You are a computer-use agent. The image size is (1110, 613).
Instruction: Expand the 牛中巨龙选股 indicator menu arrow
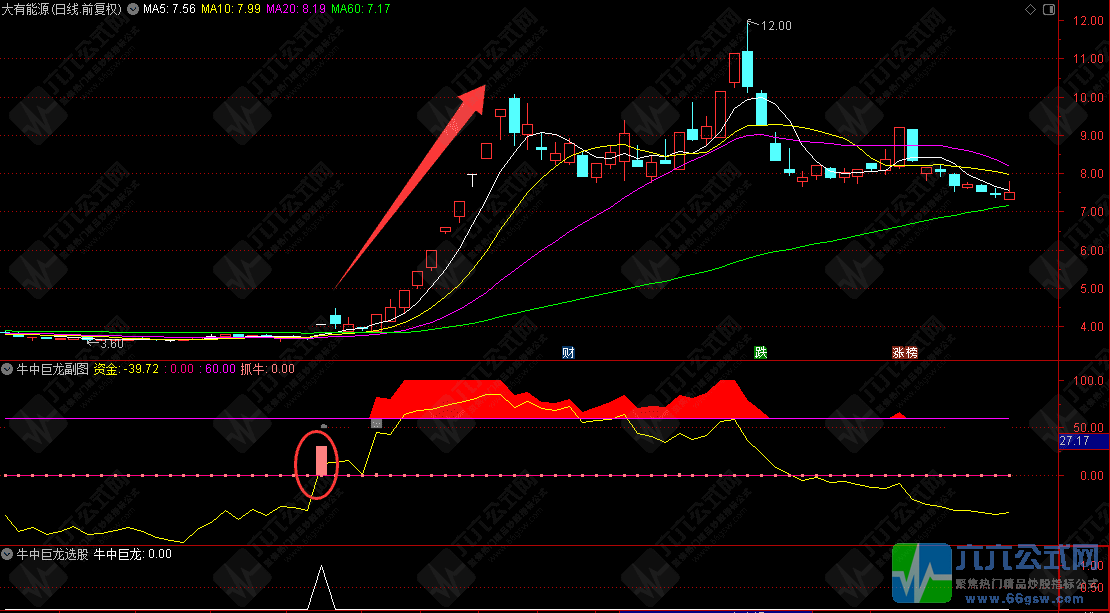click(8, 554)
